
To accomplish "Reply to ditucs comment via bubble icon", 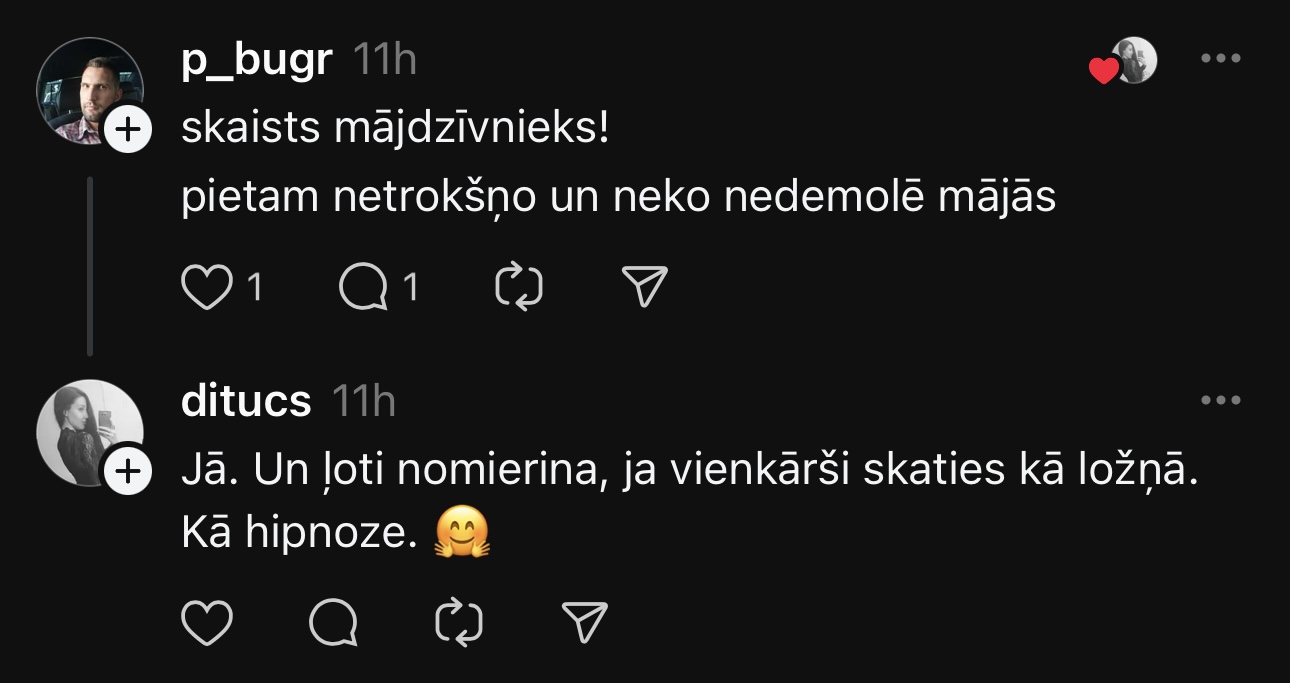I will 333,622.
